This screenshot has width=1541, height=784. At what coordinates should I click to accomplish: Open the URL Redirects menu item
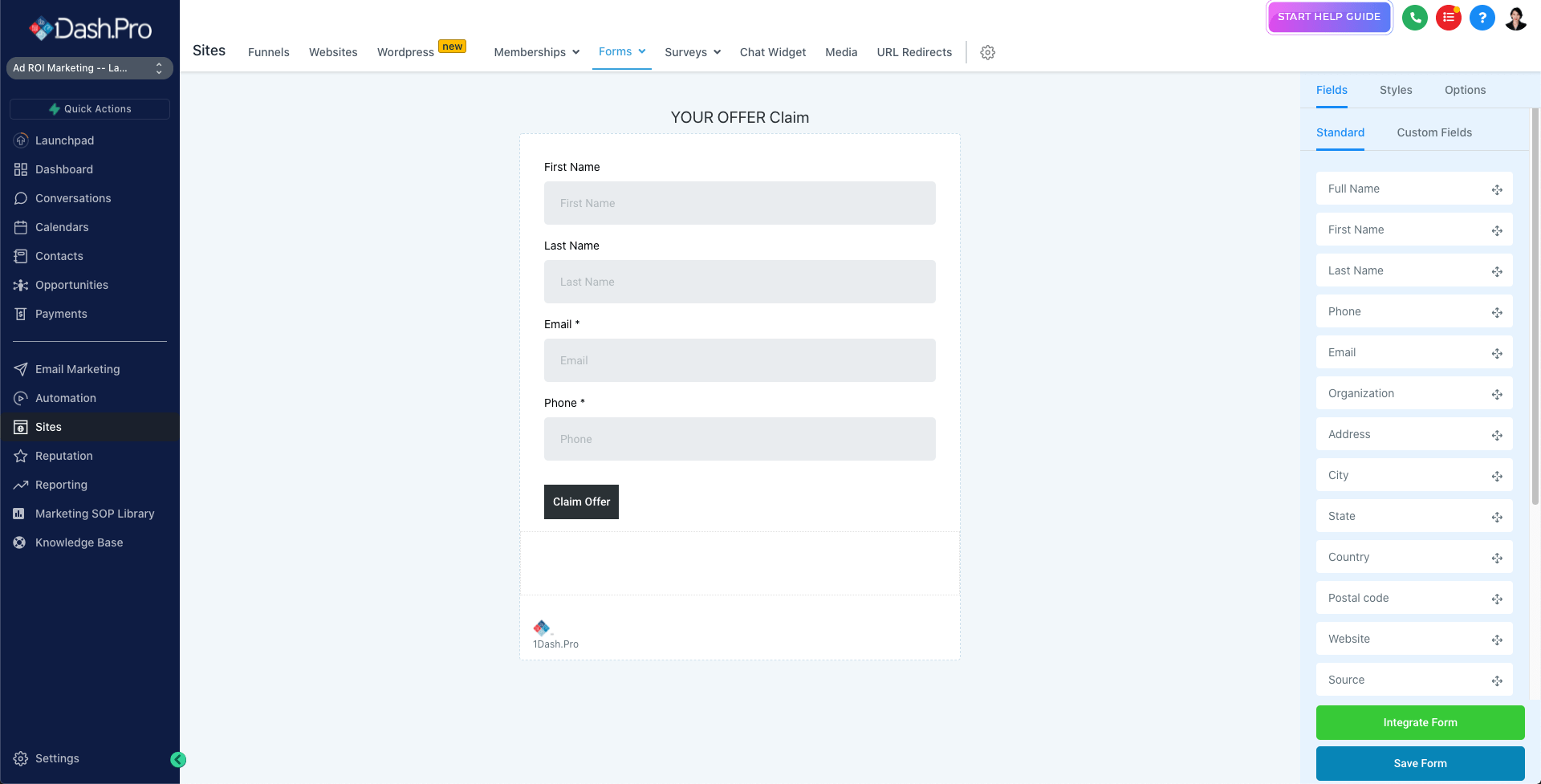[914, 51]
